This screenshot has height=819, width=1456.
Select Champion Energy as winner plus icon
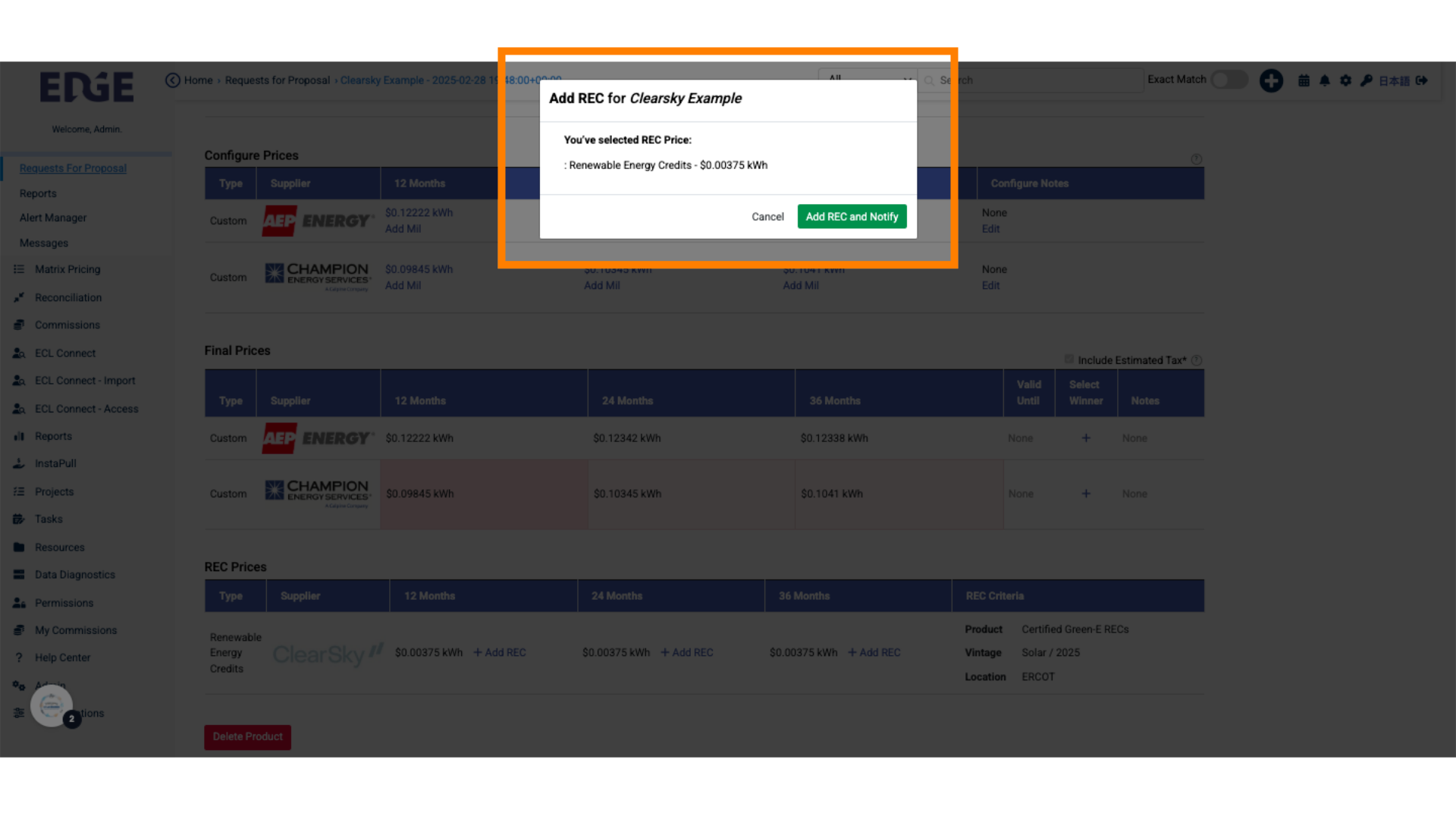(1086, 494)
